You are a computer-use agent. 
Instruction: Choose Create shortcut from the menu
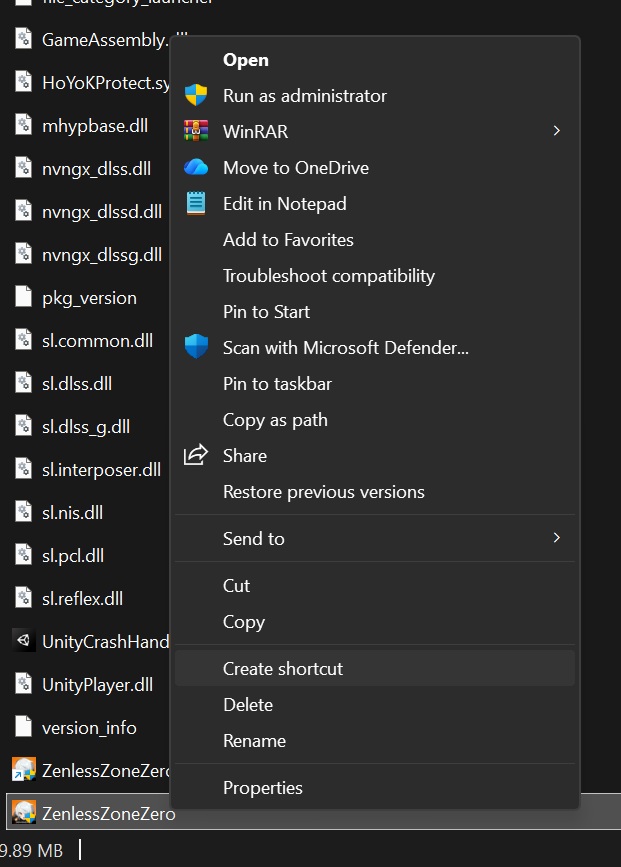pos(282,669)
